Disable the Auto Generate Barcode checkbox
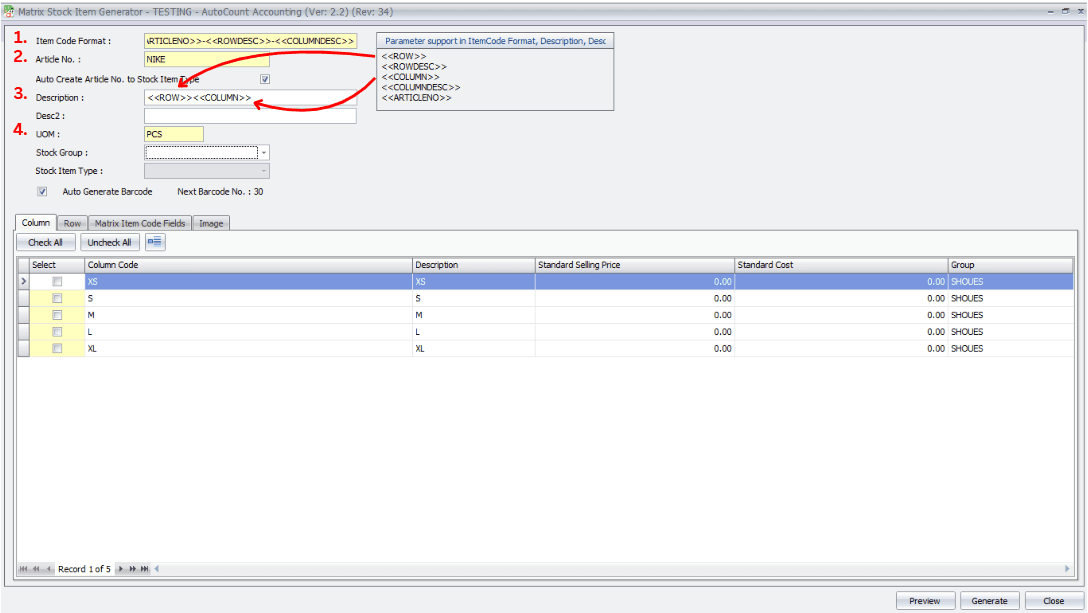Screen dimensions: 1088x613 point(42,191)
